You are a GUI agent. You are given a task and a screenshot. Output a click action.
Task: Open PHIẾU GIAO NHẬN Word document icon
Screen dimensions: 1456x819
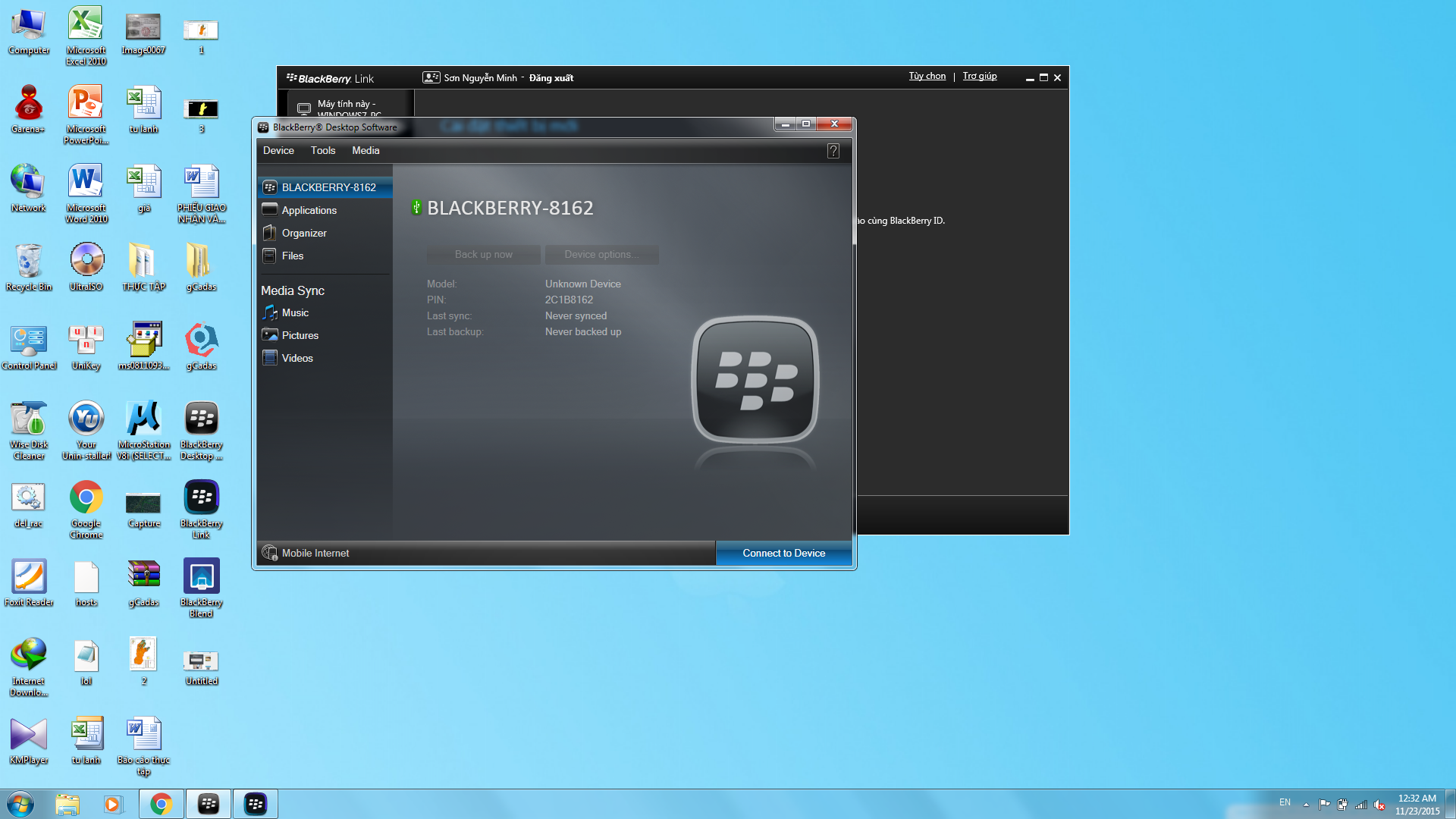click(x=201, y=193)
